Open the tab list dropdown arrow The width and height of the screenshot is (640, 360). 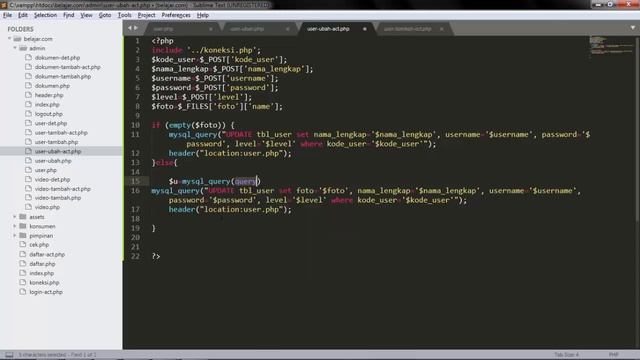tap(633, 28)
